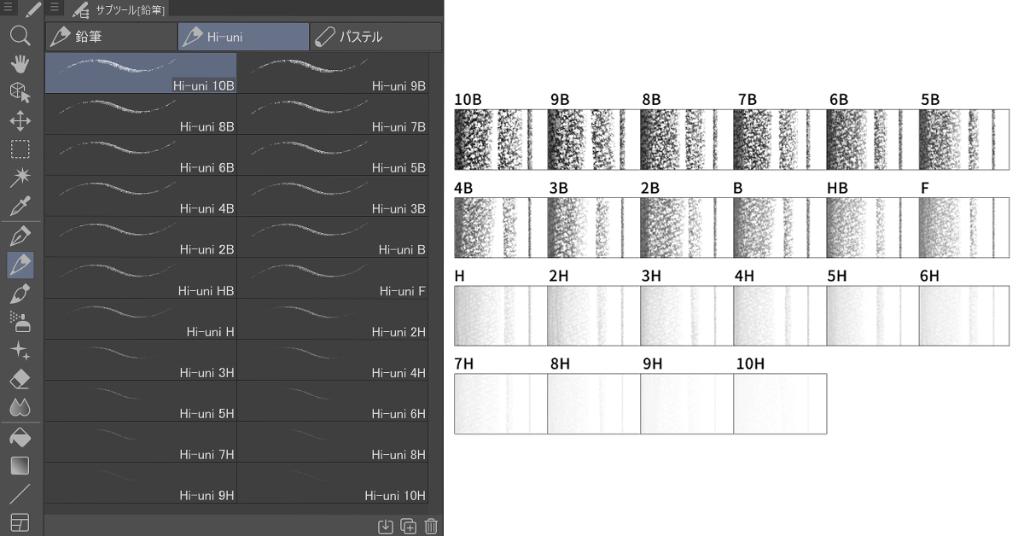Select Hi-uni 2B sub tool
The width and height of the screenshot is (1024, 536).
pyautogui.click(x=140, y=238)
